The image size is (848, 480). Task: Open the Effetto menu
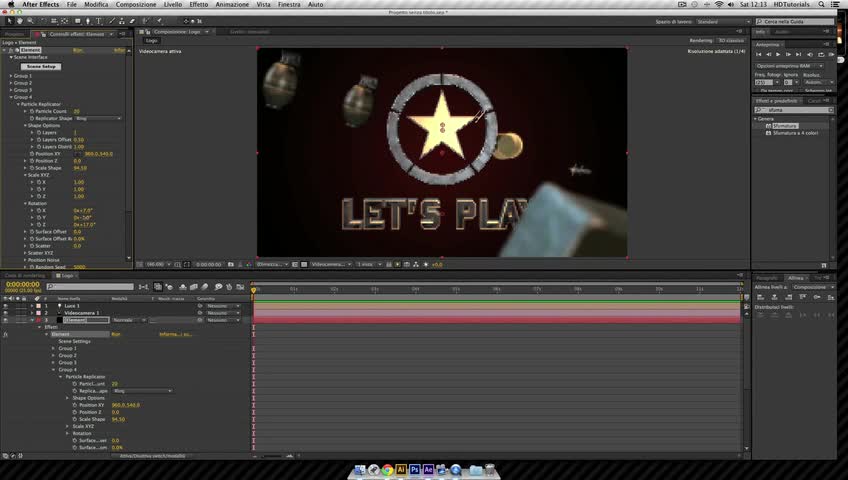(x=198, y=4)
